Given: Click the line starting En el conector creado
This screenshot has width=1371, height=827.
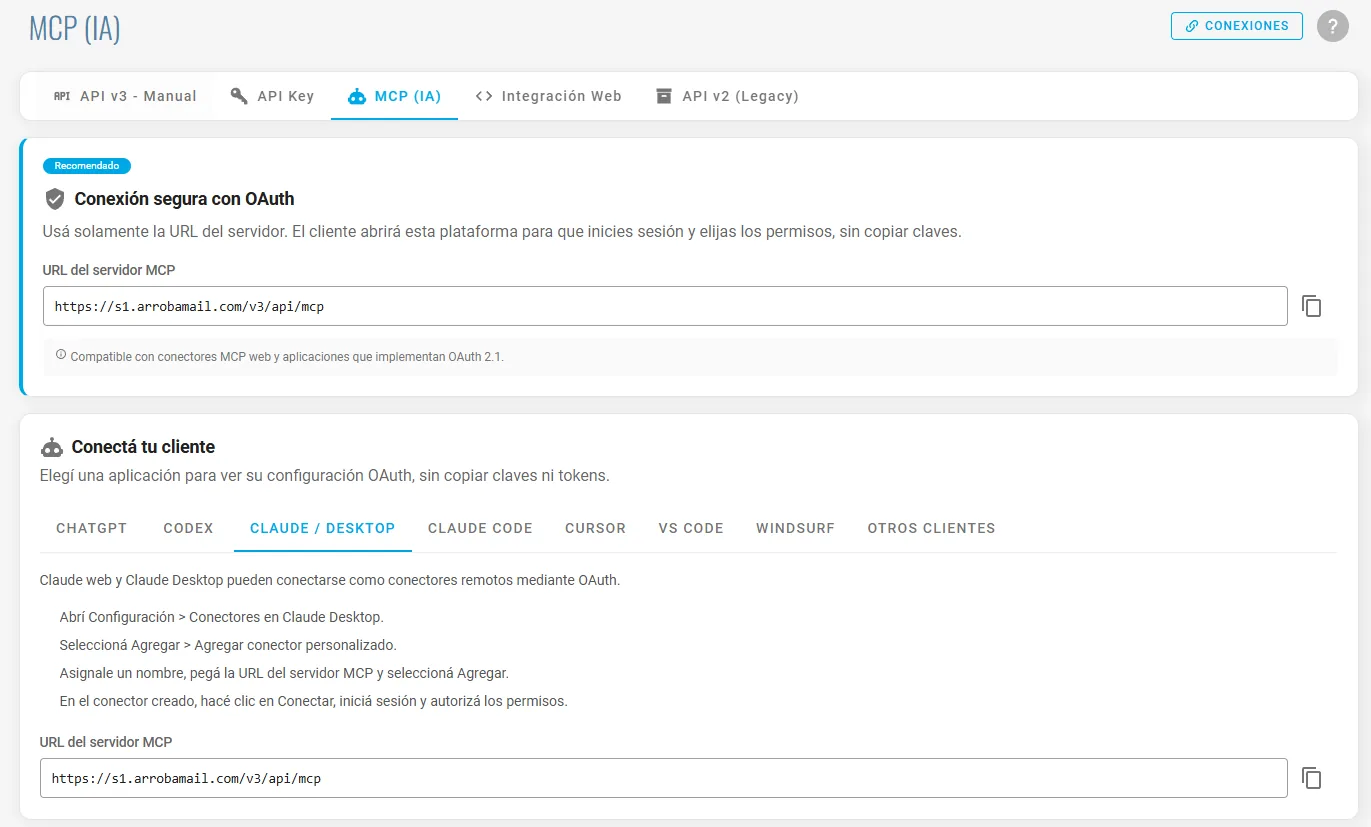Looking at the screenshot, I should click(x=313, y=701).
